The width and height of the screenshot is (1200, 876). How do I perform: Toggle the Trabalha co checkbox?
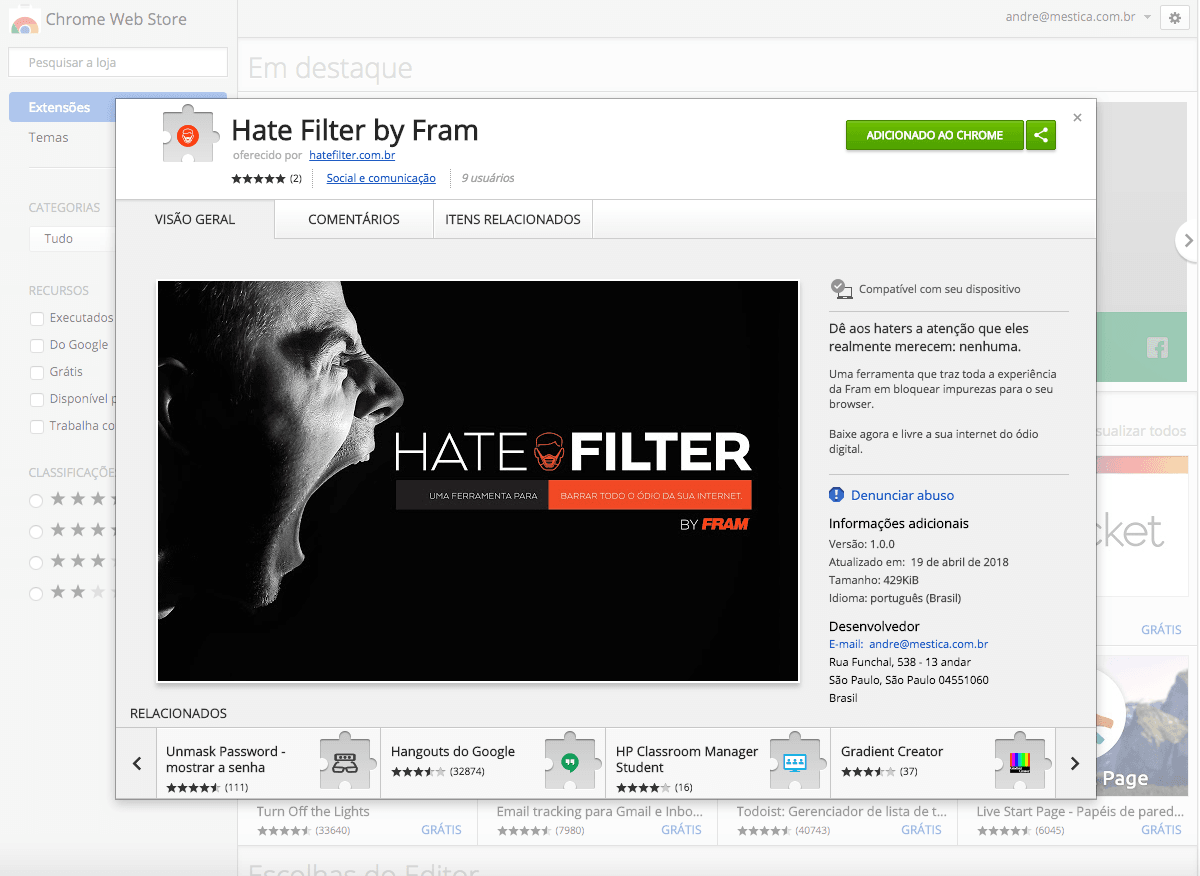click(37, 426)
